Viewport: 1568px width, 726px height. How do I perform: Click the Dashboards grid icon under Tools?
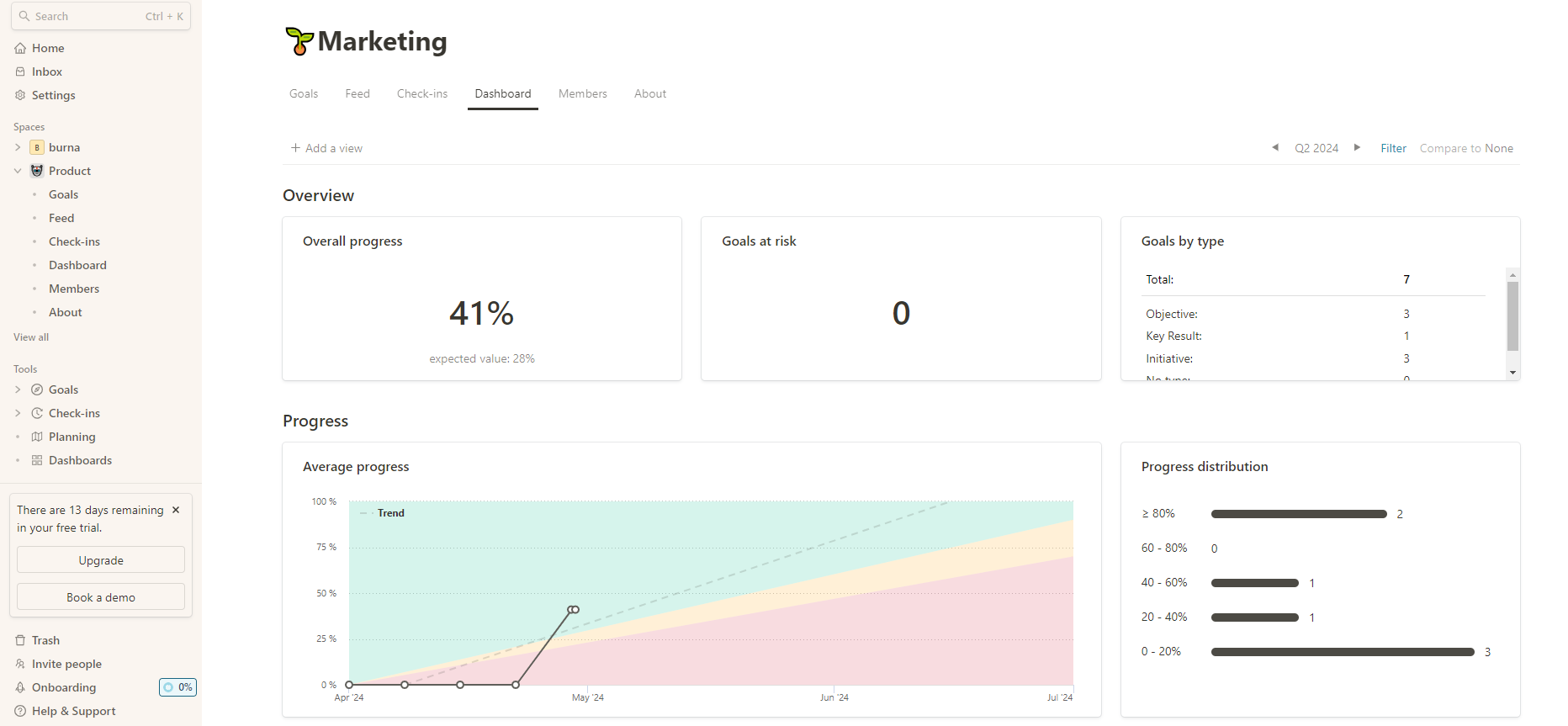pyautogui.click(x=37, y=461)
